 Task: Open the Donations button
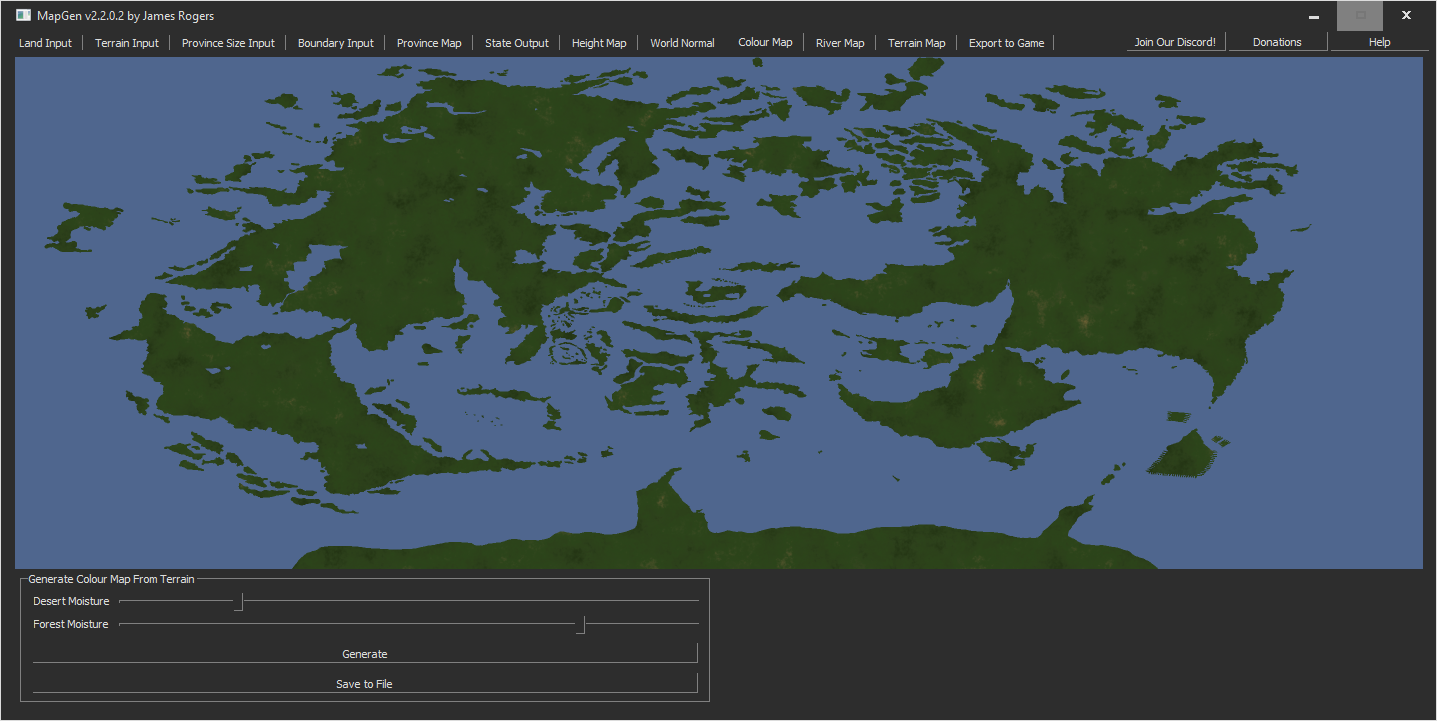pyautogui.click(x=1277, y=42)
